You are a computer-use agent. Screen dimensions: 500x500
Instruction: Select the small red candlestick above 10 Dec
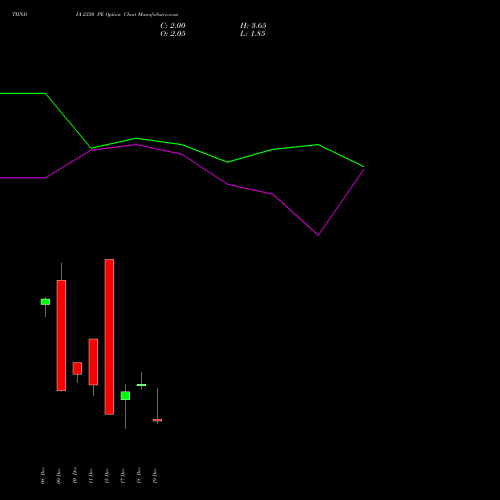(77, 368)
